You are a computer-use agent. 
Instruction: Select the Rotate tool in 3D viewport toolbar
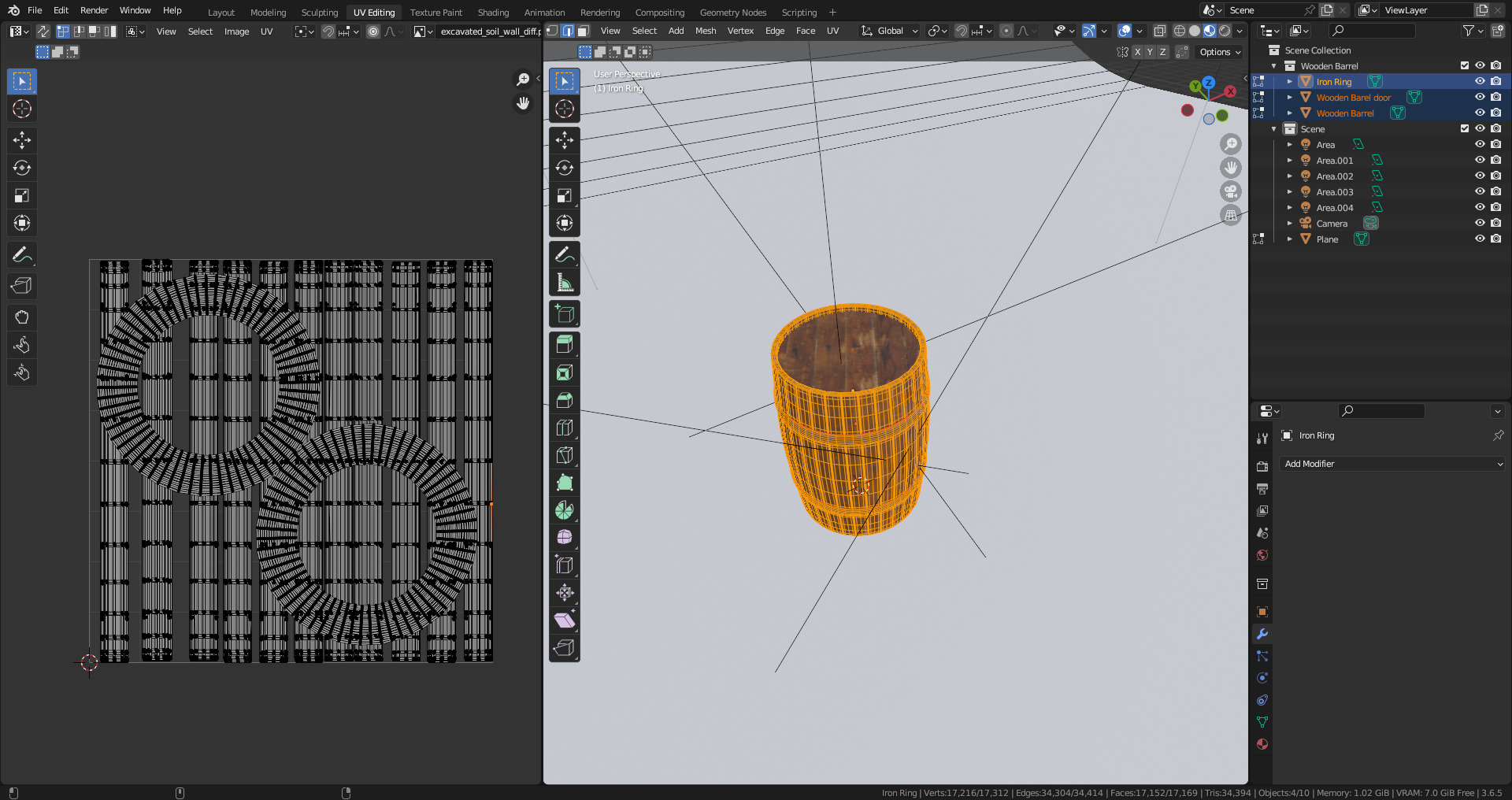tap(565, 168)
